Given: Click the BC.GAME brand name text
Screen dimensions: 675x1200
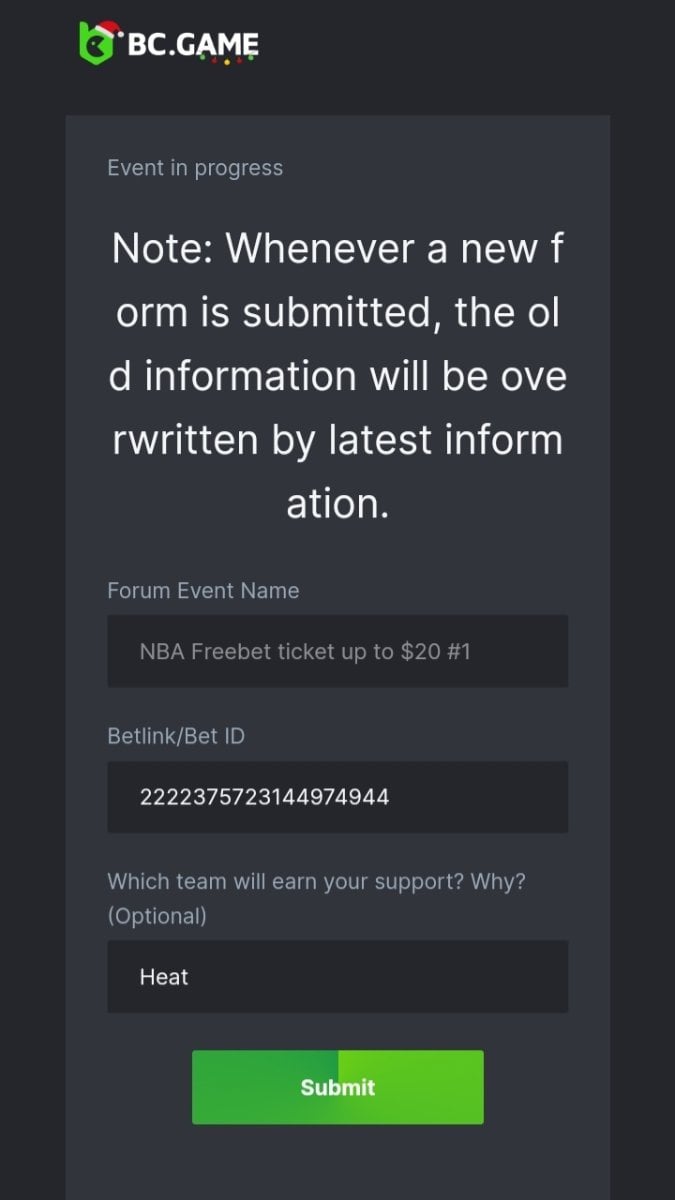Looking at the screenshot, I should coord(193,44).
